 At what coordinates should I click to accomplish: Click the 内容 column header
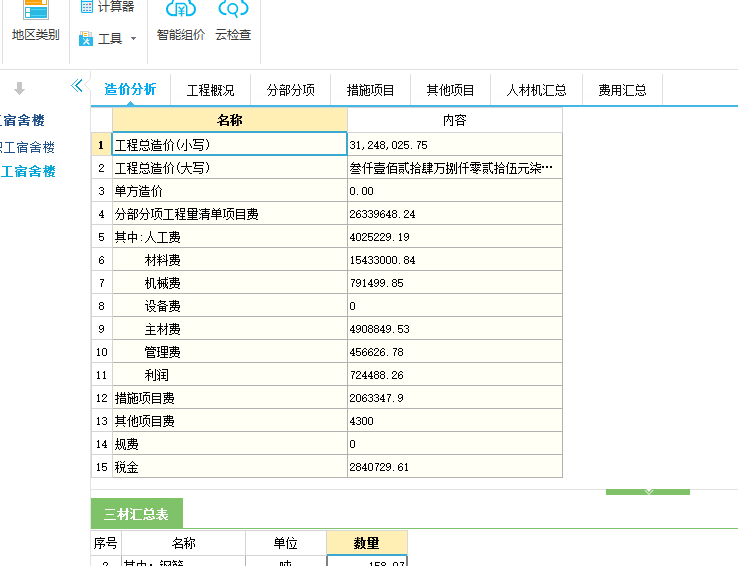455,120
